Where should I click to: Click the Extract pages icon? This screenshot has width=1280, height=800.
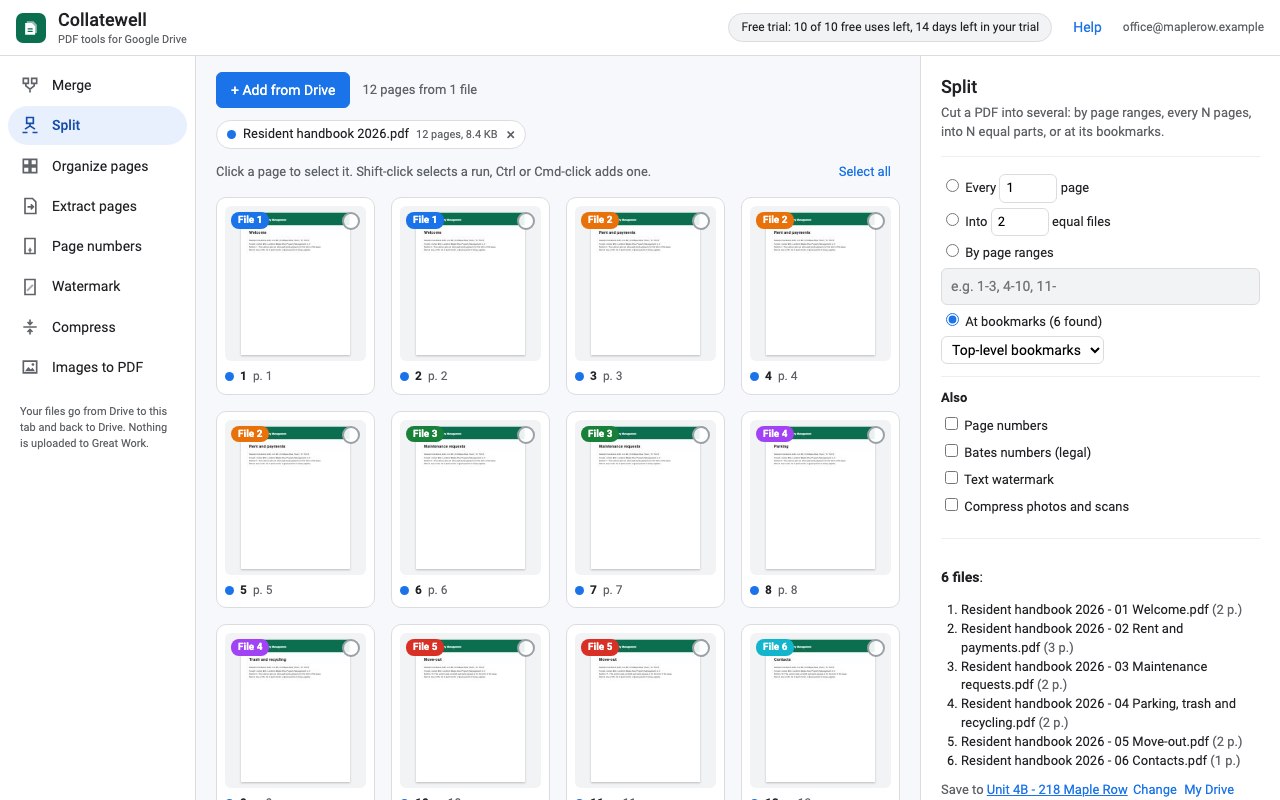[x=30, y=206]
